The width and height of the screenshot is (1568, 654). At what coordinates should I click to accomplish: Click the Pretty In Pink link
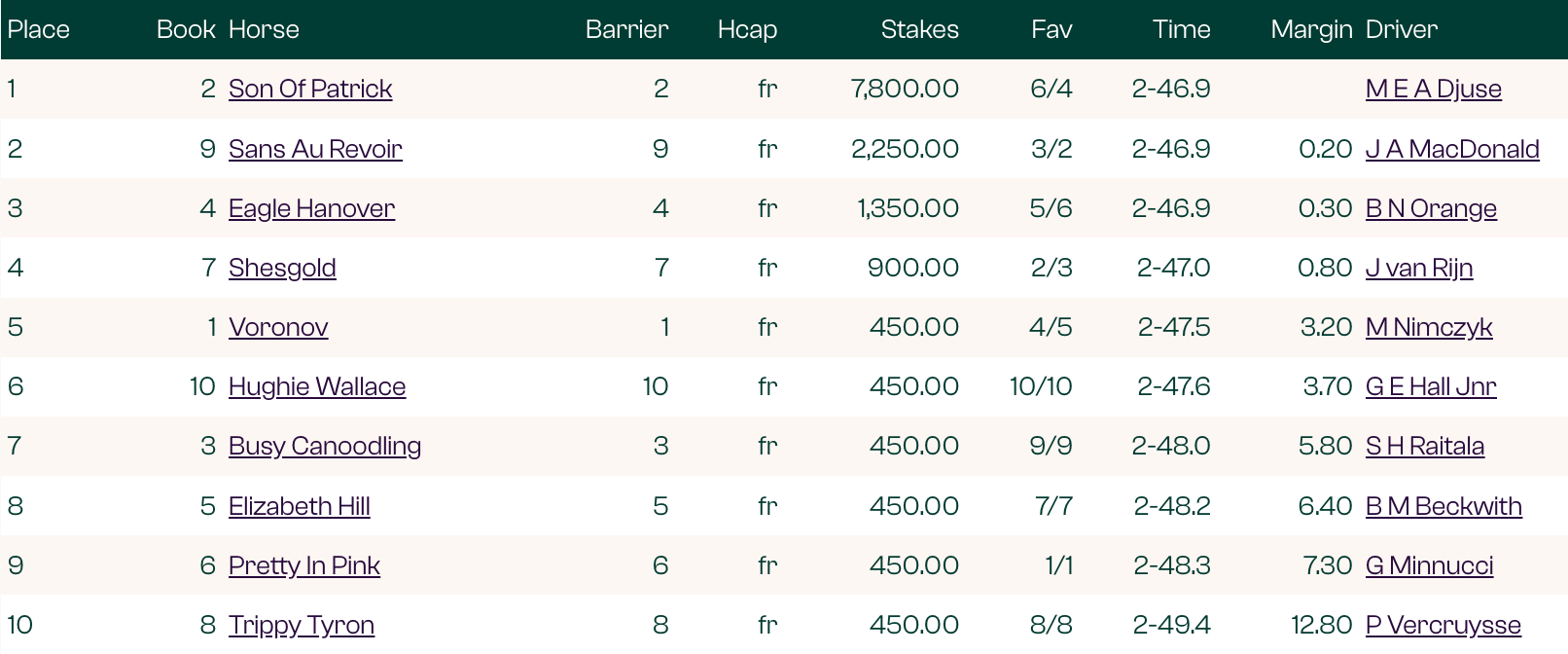(x=304, y=565)
